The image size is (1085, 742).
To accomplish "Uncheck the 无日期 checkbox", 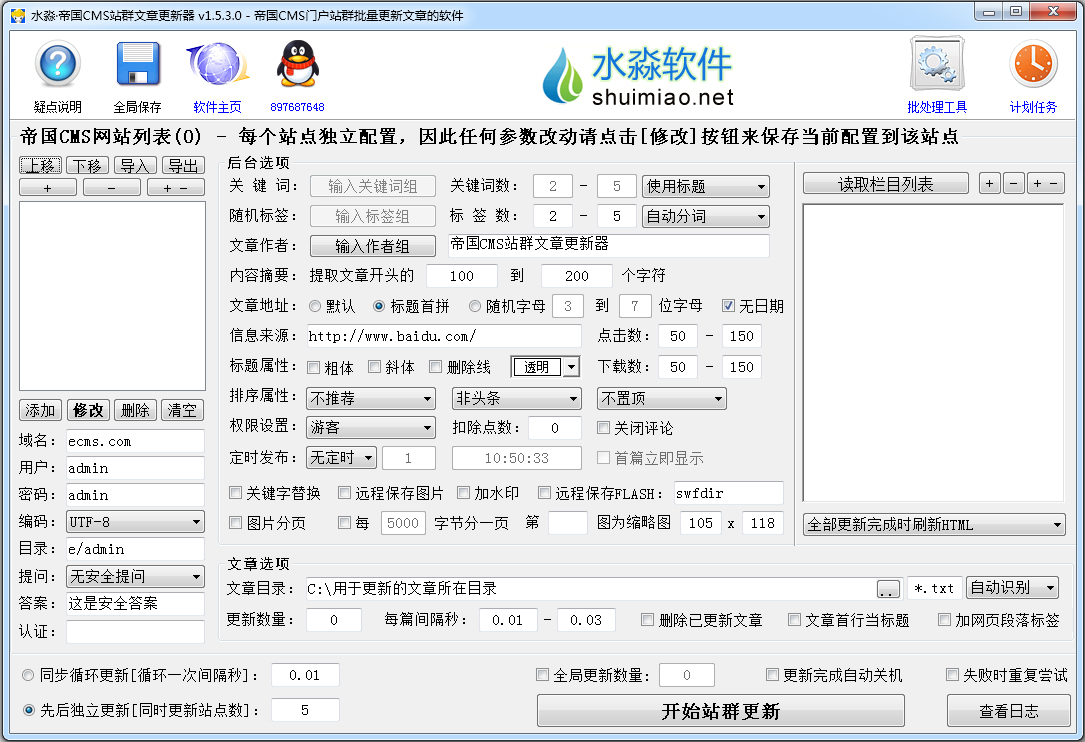I will click(x=726, y=306).
